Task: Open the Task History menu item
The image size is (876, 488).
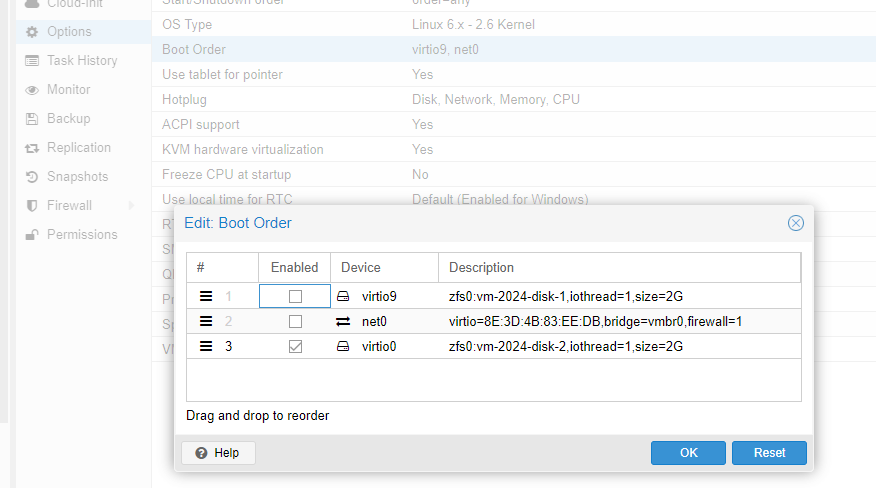Action: 81,60
